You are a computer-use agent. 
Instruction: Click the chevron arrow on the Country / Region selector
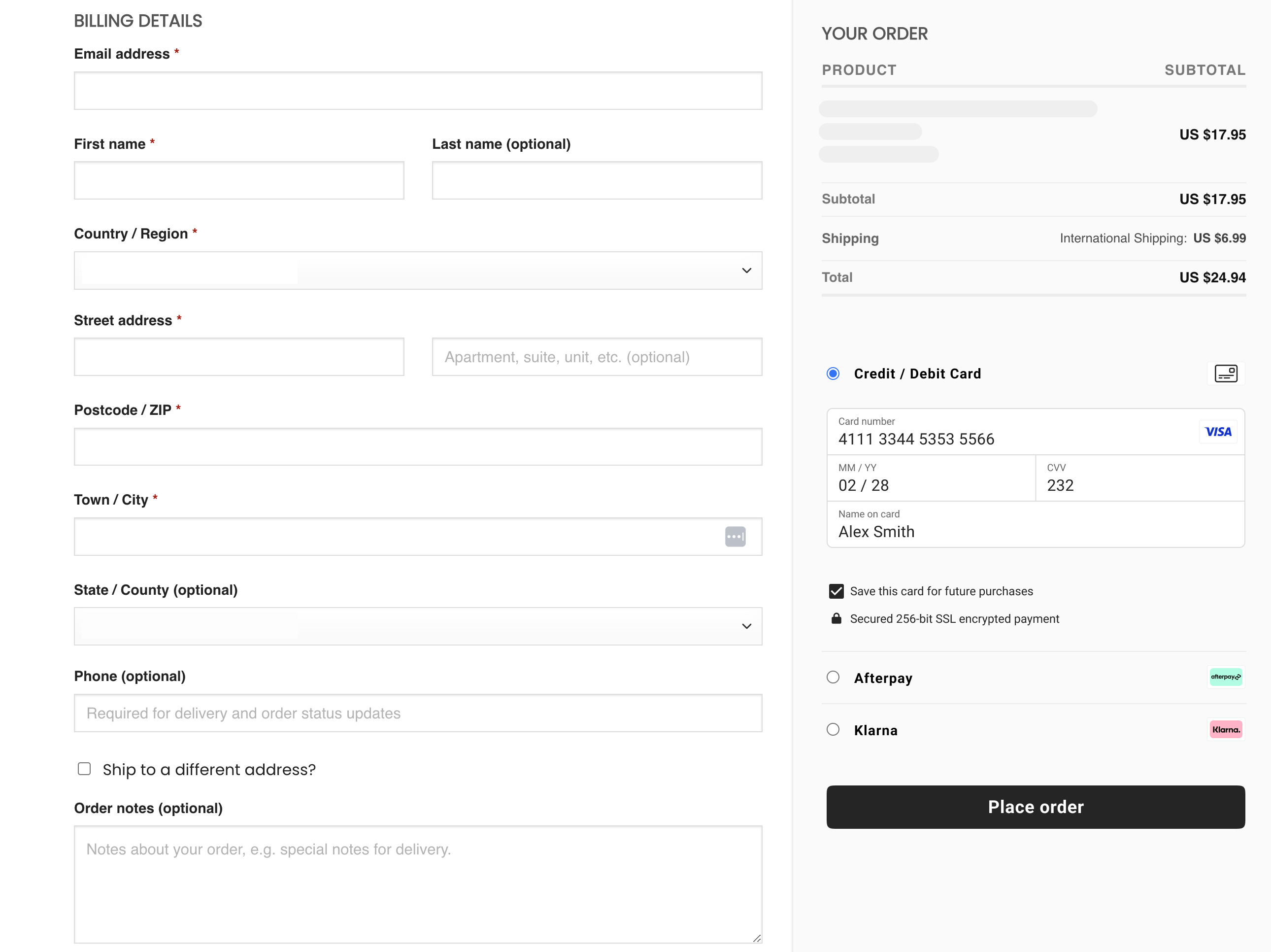click(x=746, y=270)
